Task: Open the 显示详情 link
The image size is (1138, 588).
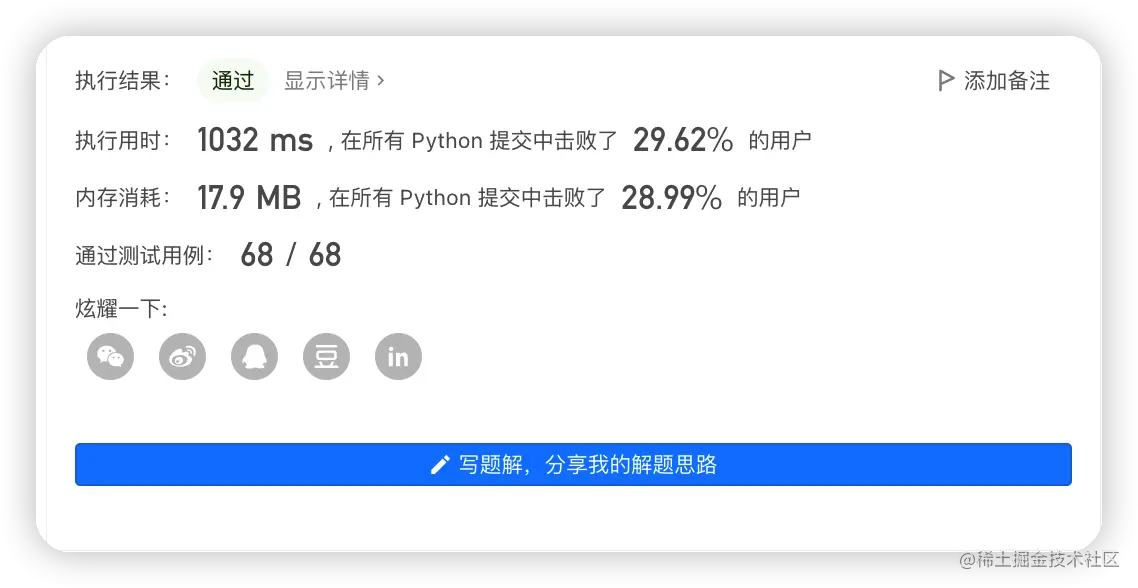Action: pos(327,81)
